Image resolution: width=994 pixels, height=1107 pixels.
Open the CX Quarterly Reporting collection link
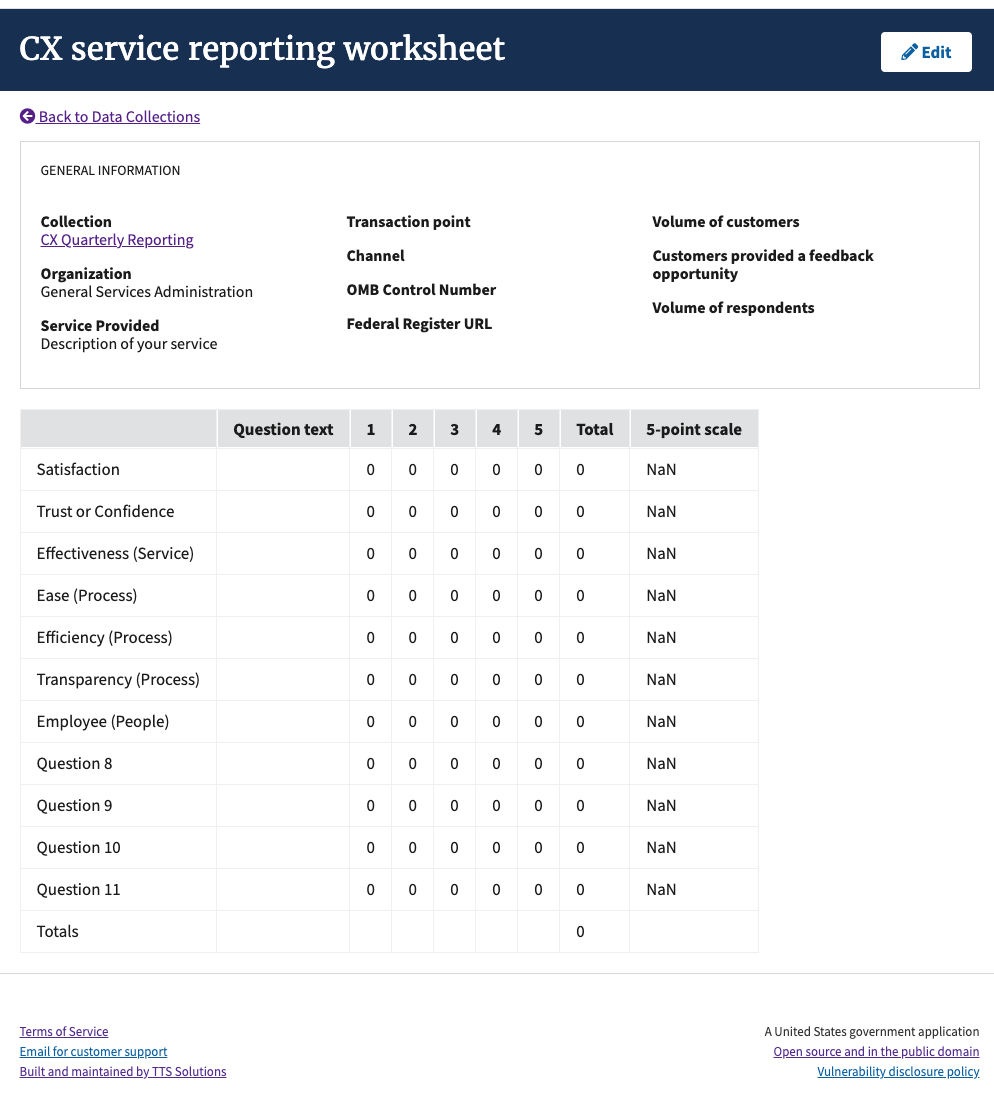(x=116, y=240)
